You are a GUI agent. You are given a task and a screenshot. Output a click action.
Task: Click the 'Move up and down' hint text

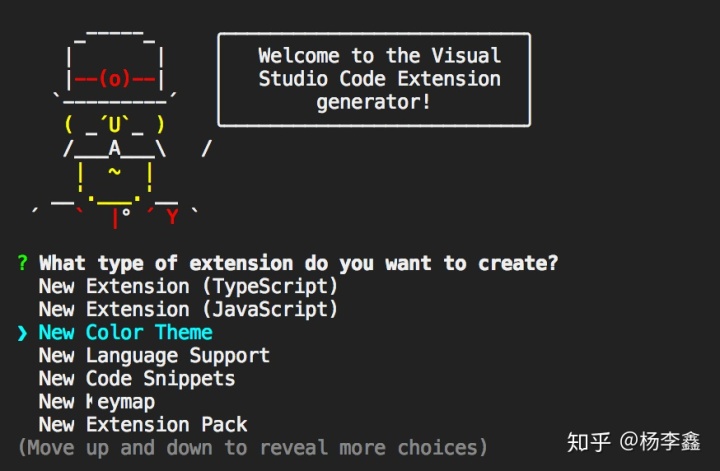(253, 448)
